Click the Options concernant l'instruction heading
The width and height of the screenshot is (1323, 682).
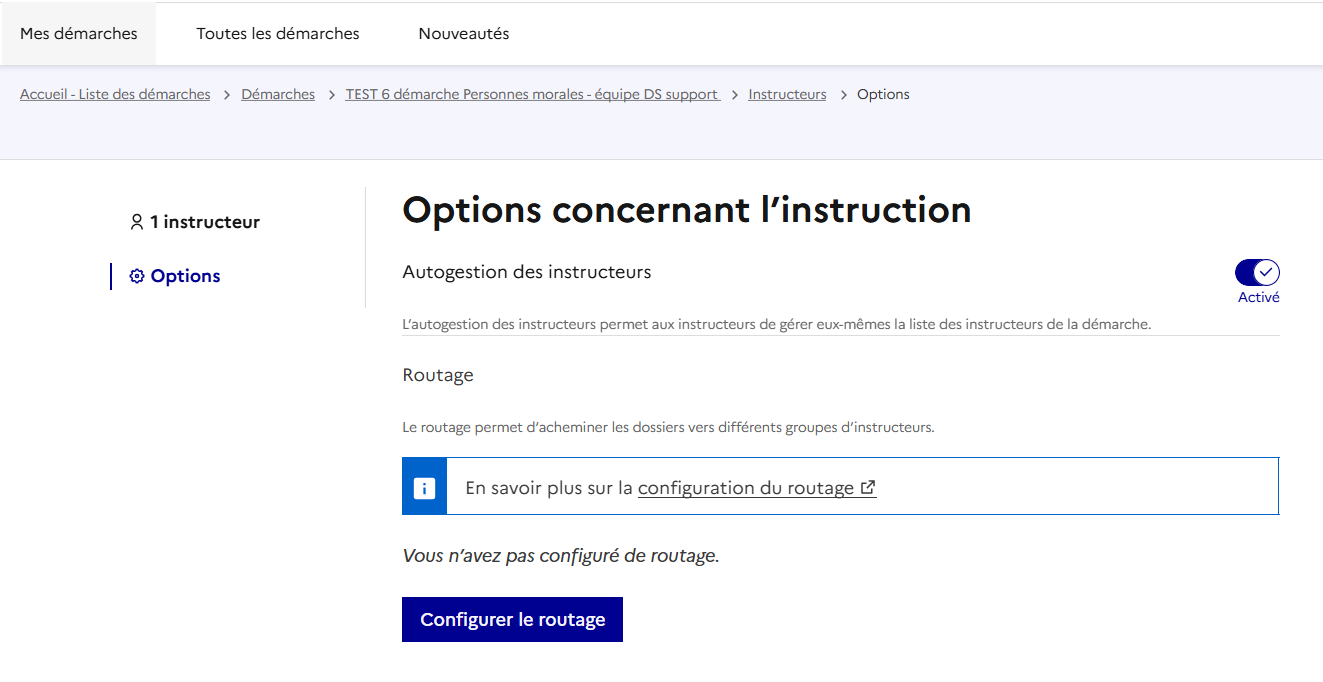click(x=686, y=210)
